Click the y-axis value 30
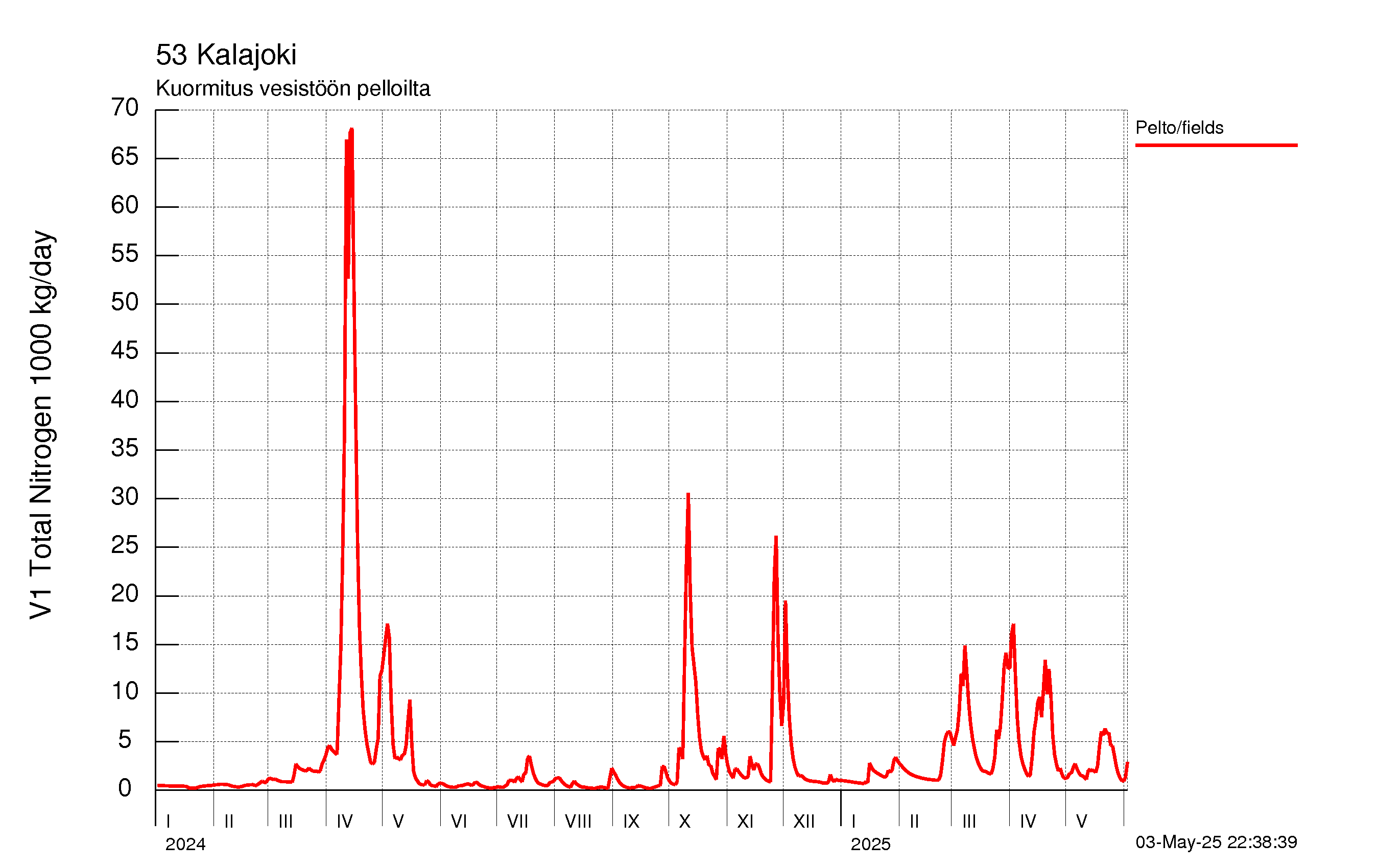This screenshot has width=1379, height=868. tap(125, 496)
